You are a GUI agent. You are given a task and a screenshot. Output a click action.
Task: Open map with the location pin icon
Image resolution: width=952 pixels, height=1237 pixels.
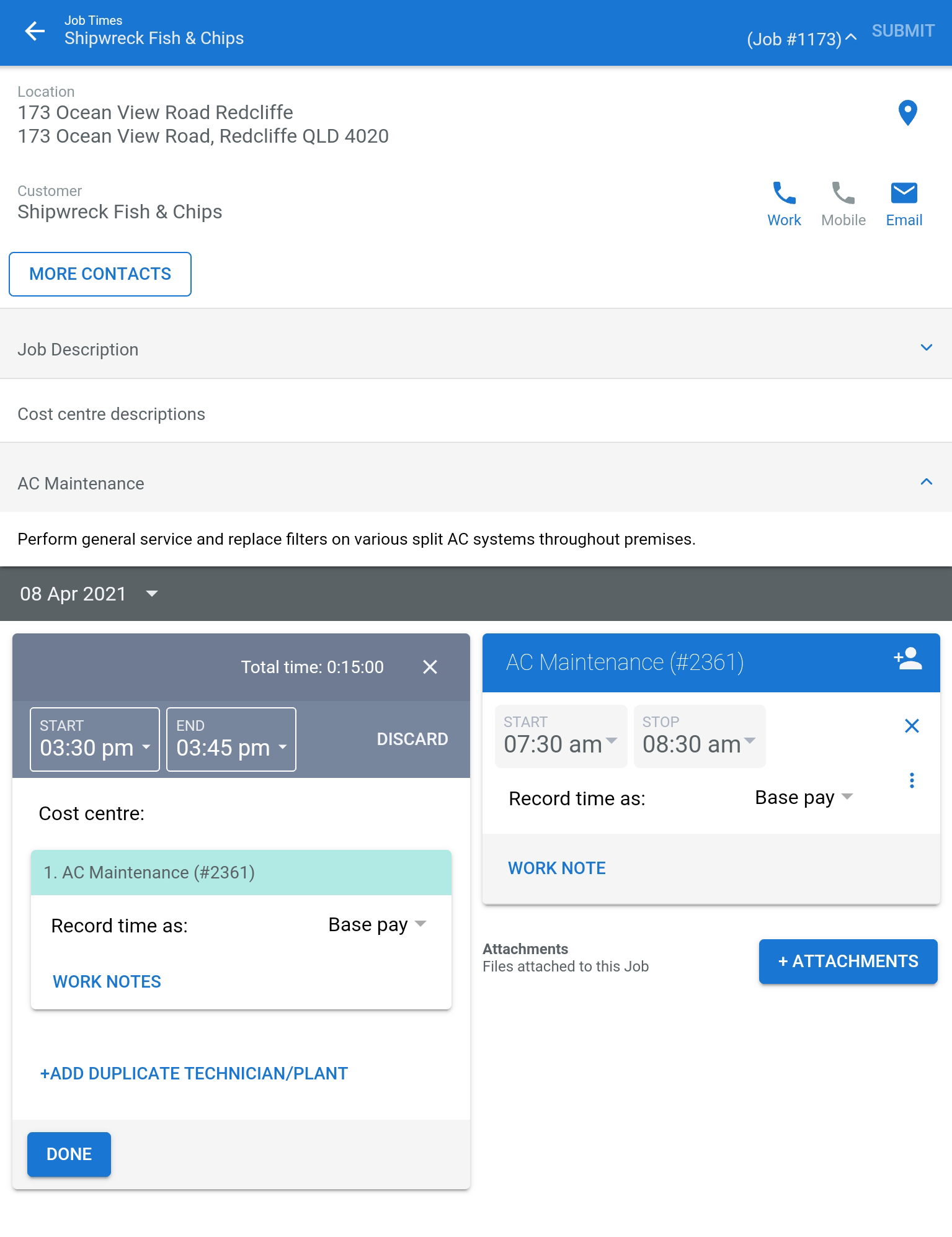pyautogui.click(x=907, y=113)
